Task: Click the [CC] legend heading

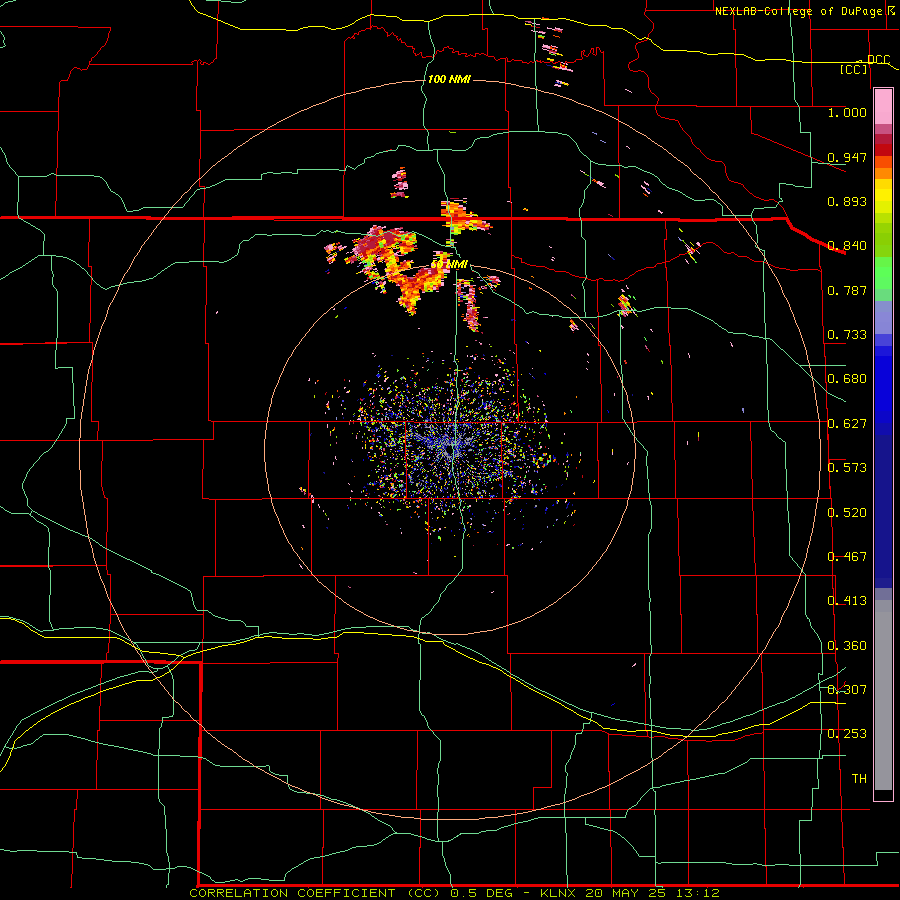Action: pyautogui.click(x=854, y=69)
